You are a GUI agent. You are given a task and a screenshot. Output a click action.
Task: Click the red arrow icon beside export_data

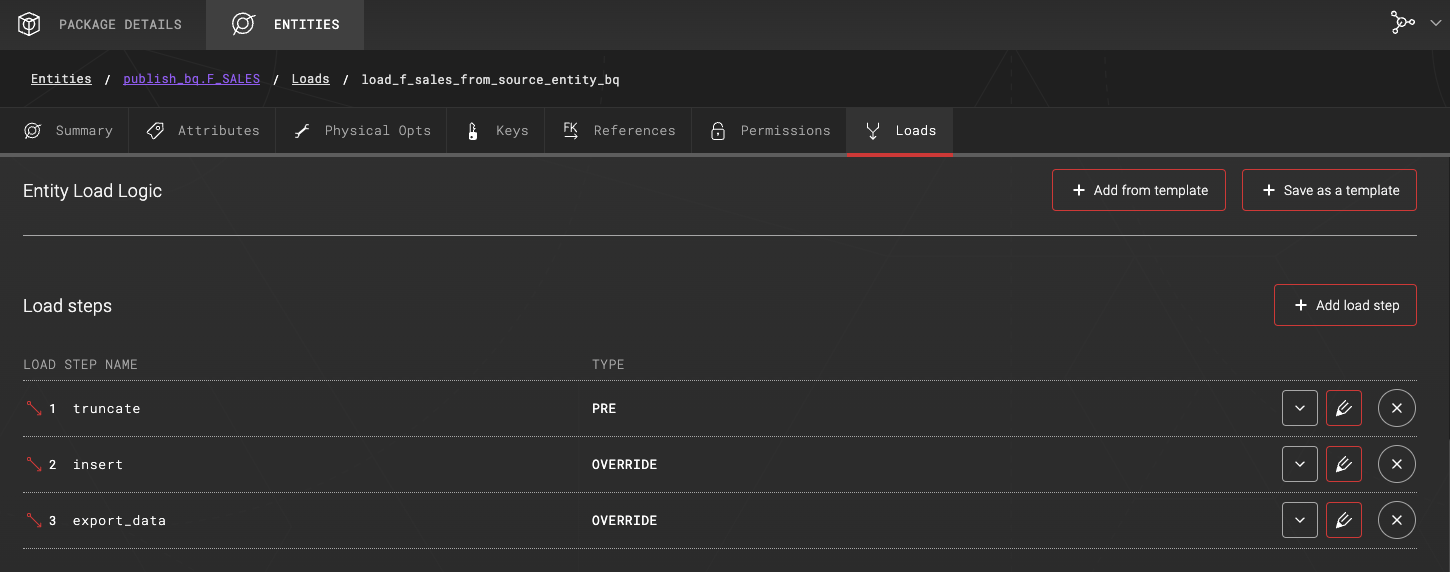[34, 521]
